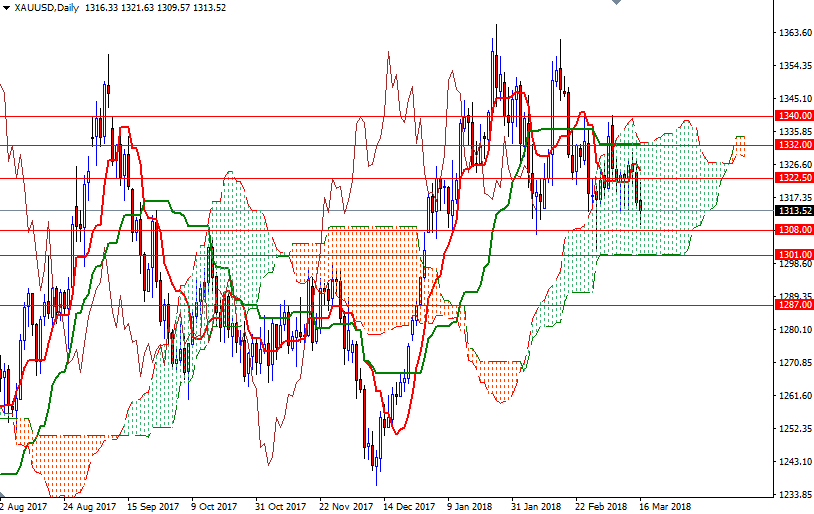Select the 1340.00 red price level label
Screen dimensions: 814x514
794,115
